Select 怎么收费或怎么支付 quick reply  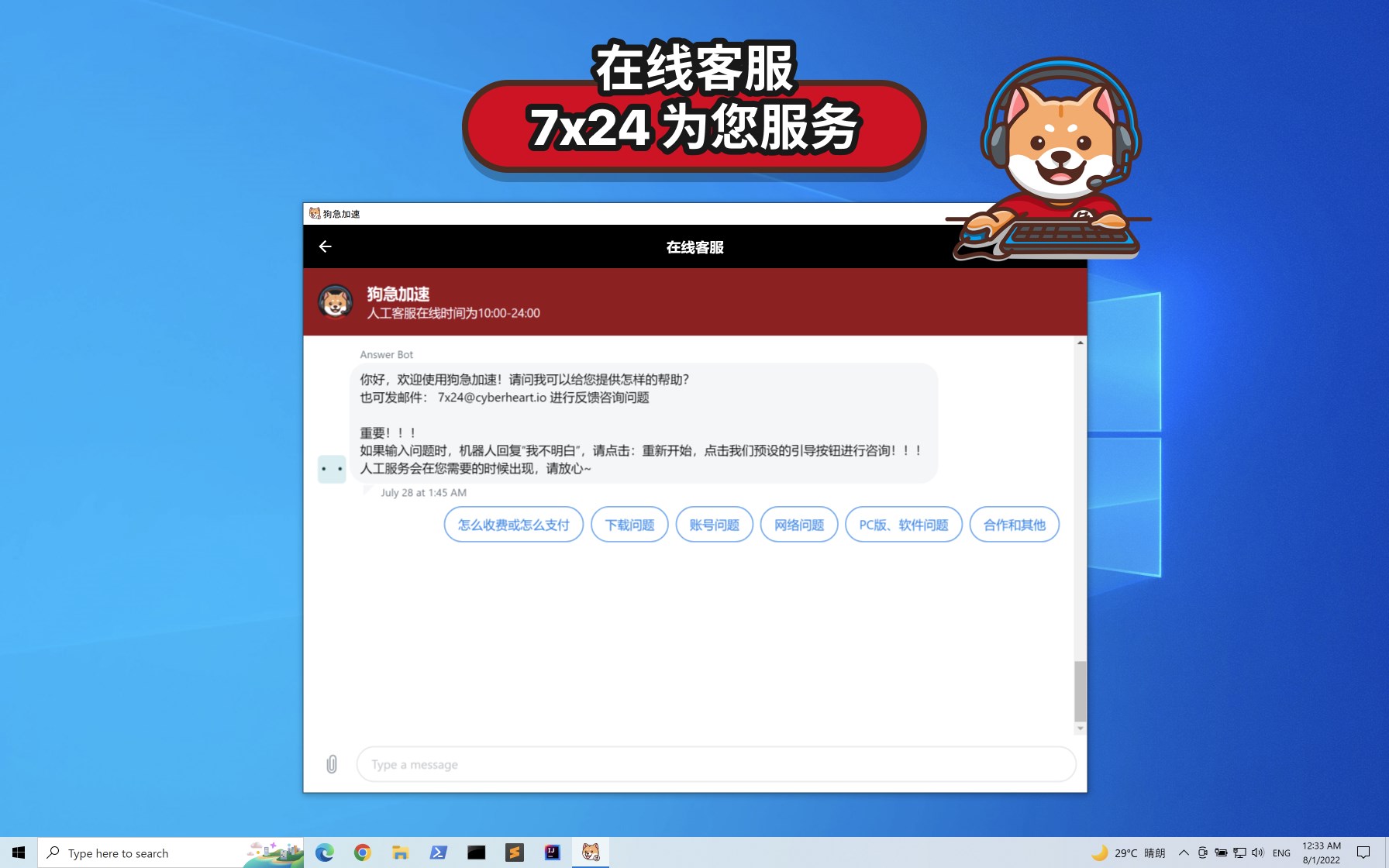tap(513, 525)
